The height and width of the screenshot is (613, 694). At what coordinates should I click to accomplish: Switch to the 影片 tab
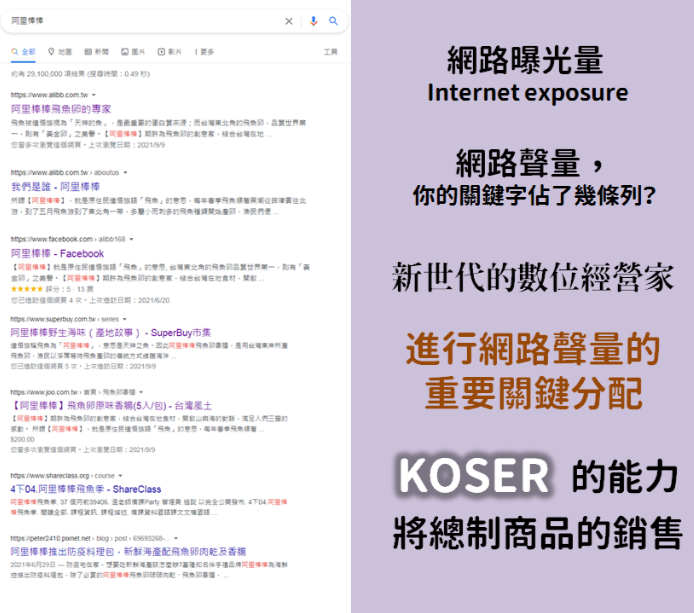(170, 52)
